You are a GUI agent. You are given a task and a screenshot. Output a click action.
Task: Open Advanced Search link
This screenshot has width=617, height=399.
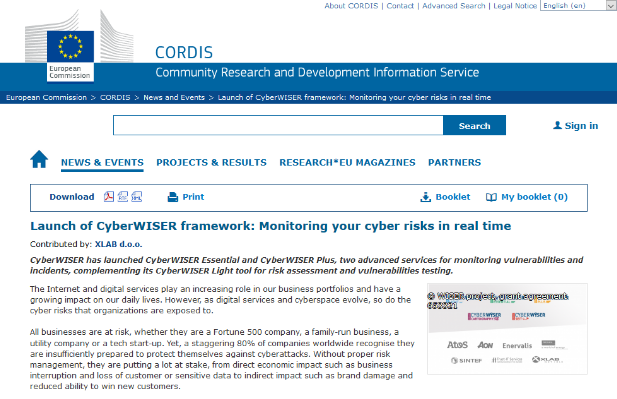click(454, 6)
